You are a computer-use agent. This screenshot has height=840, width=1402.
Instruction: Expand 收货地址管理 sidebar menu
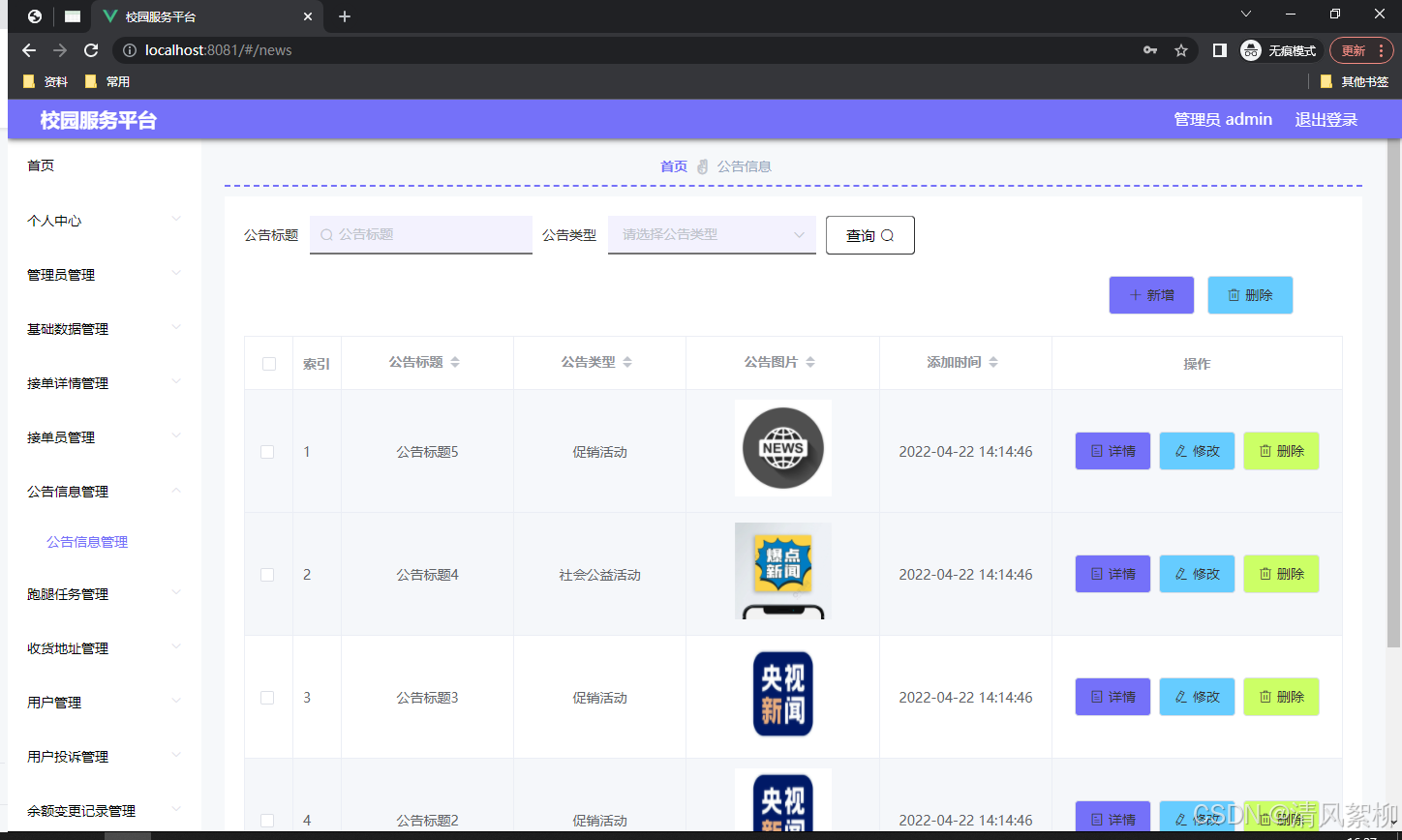(x=105, y=648)
